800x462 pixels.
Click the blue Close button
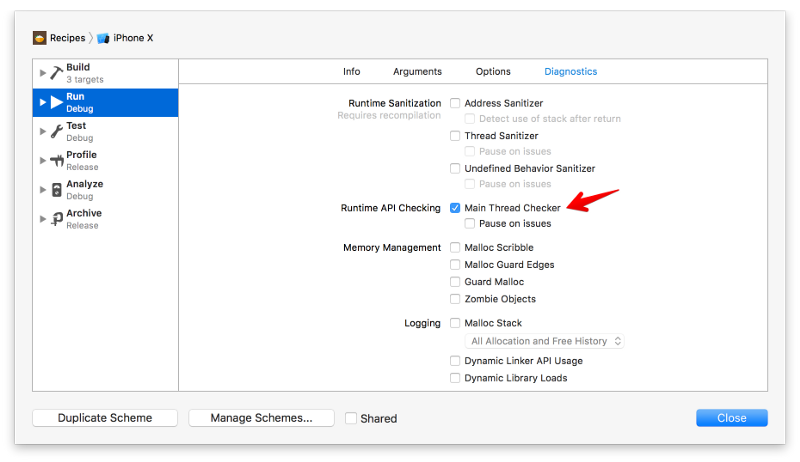point(732,418)
